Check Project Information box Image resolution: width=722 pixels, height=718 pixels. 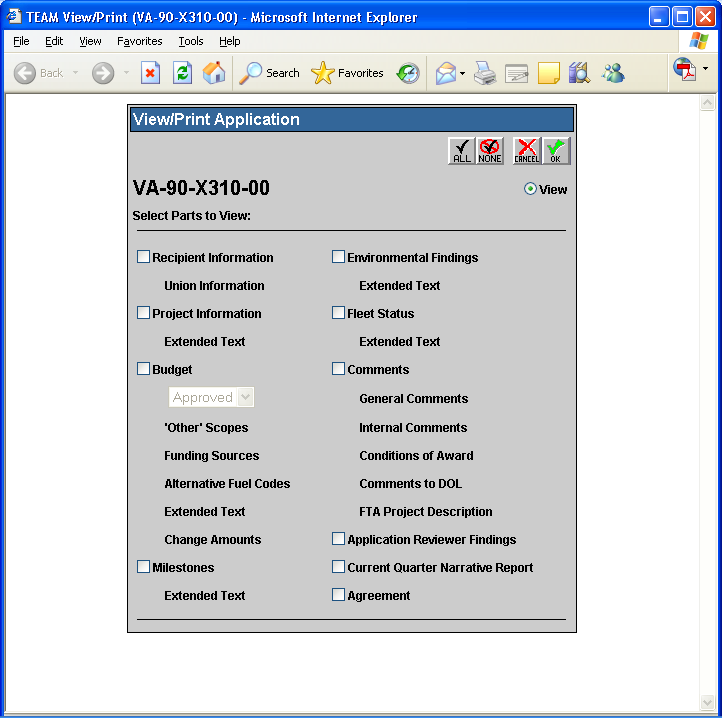(x=143, y=313)
